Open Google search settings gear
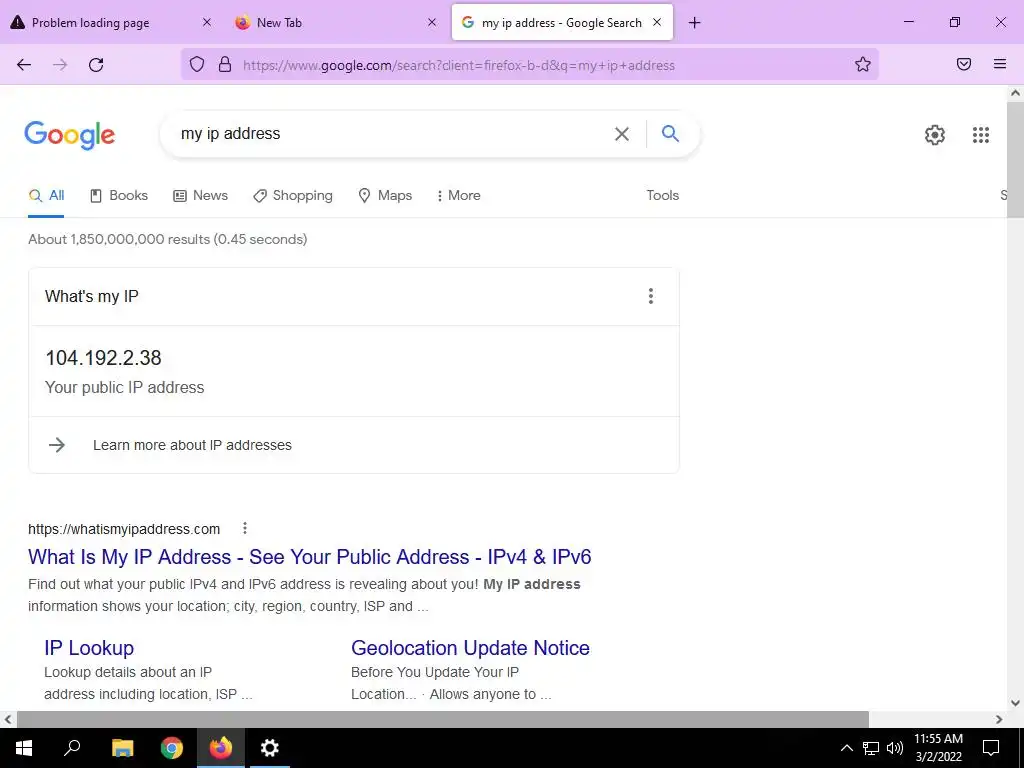 click(935, 135)
